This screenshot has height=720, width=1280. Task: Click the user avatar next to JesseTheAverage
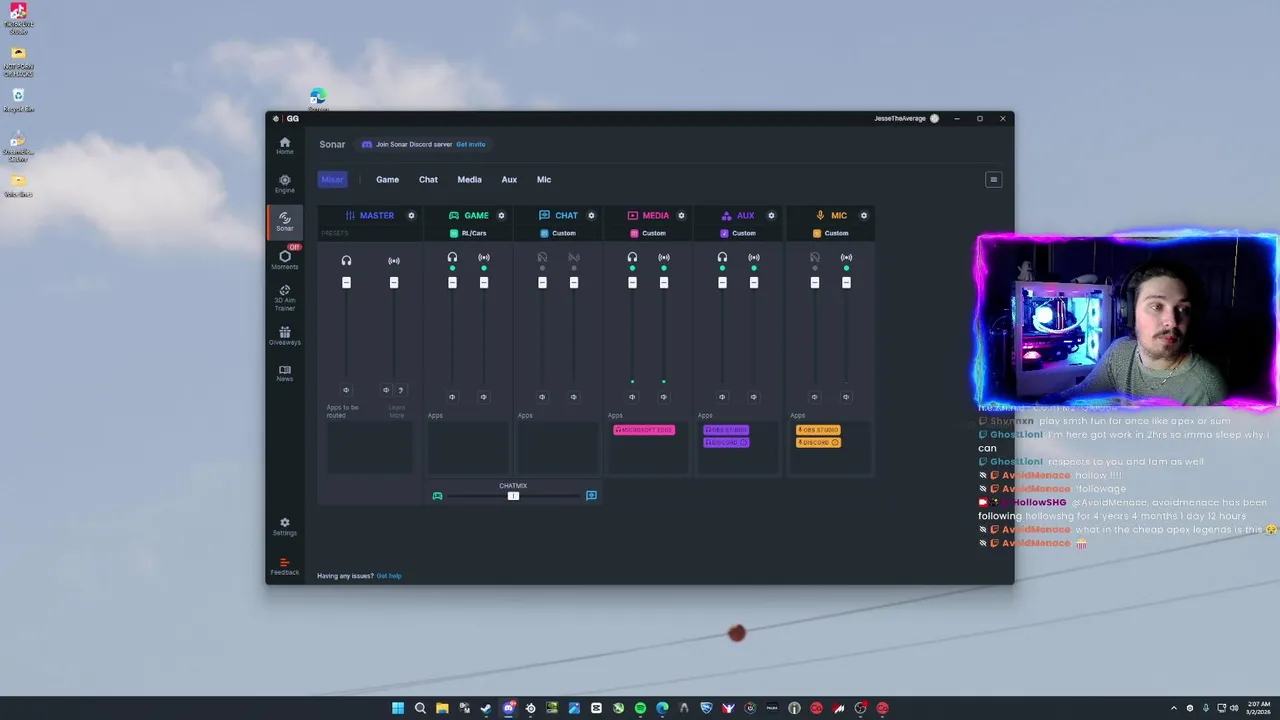tap(934, 118)
